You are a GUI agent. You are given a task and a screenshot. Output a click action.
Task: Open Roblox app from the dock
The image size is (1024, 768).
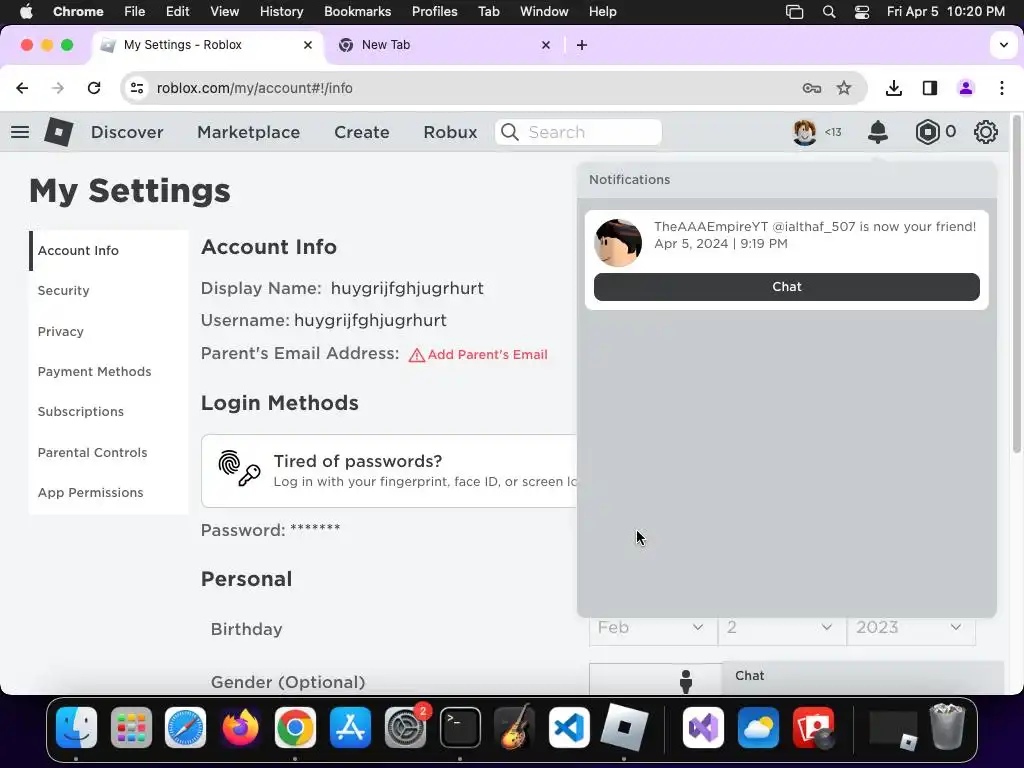pyautogui.click(x=624, y=727)
